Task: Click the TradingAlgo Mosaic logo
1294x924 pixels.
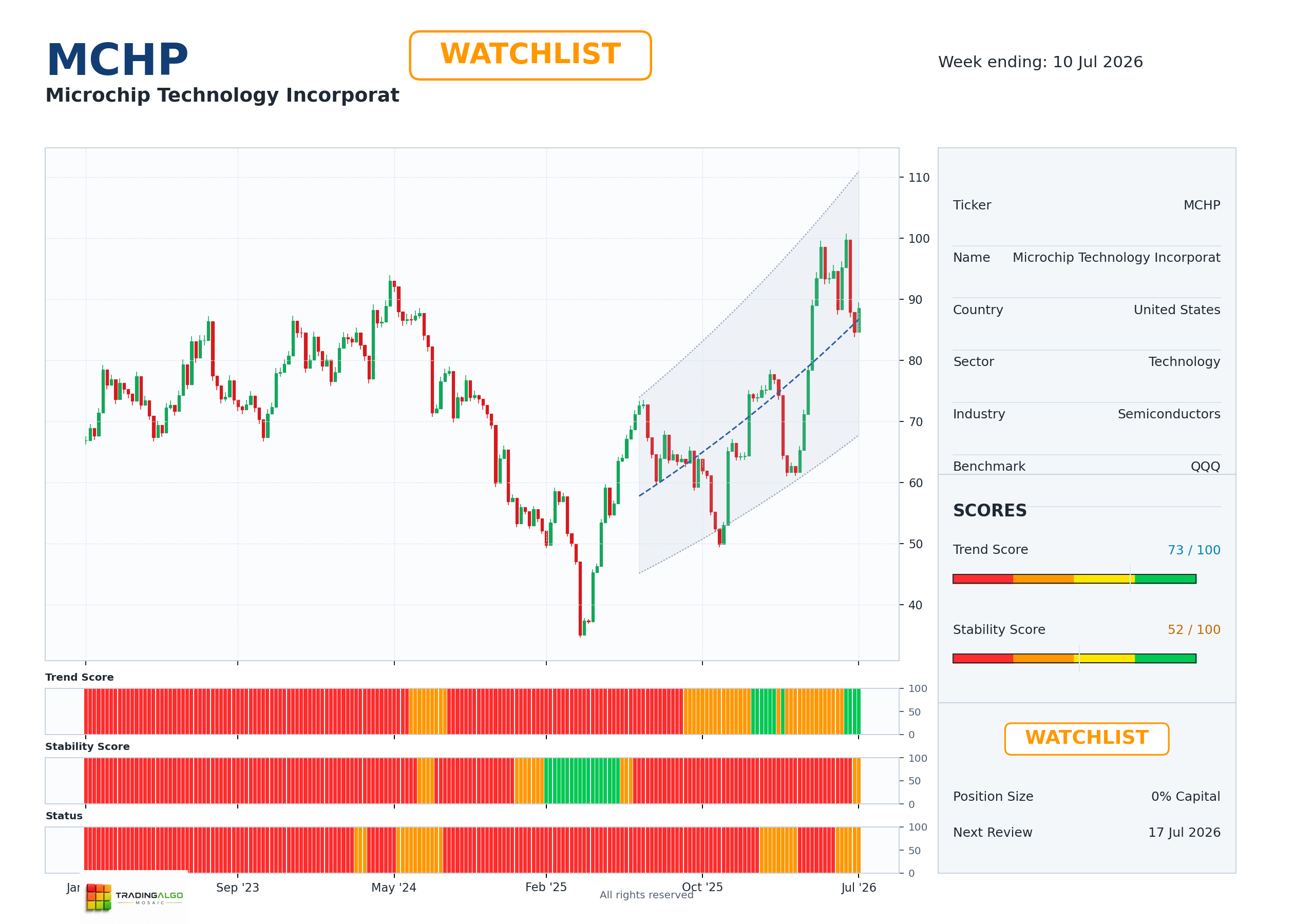Action: coord(135,897)
